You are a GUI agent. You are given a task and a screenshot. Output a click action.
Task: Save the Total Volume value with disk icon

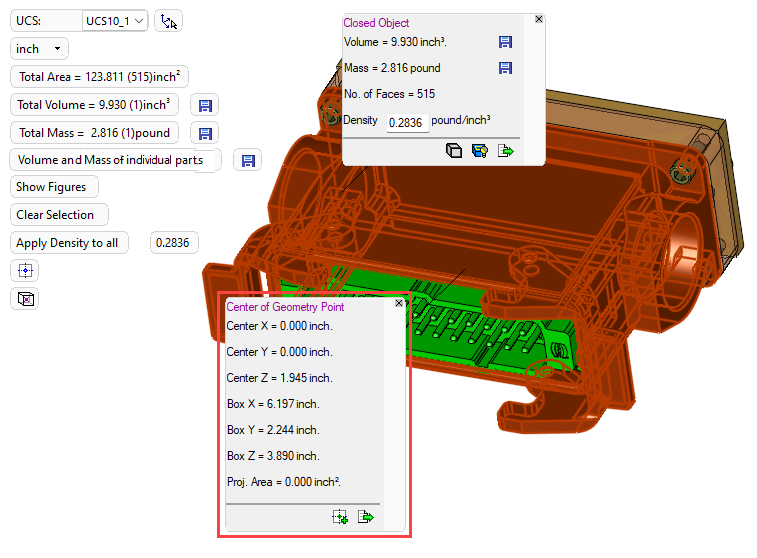pyautogui.click(x=205, y=105)
